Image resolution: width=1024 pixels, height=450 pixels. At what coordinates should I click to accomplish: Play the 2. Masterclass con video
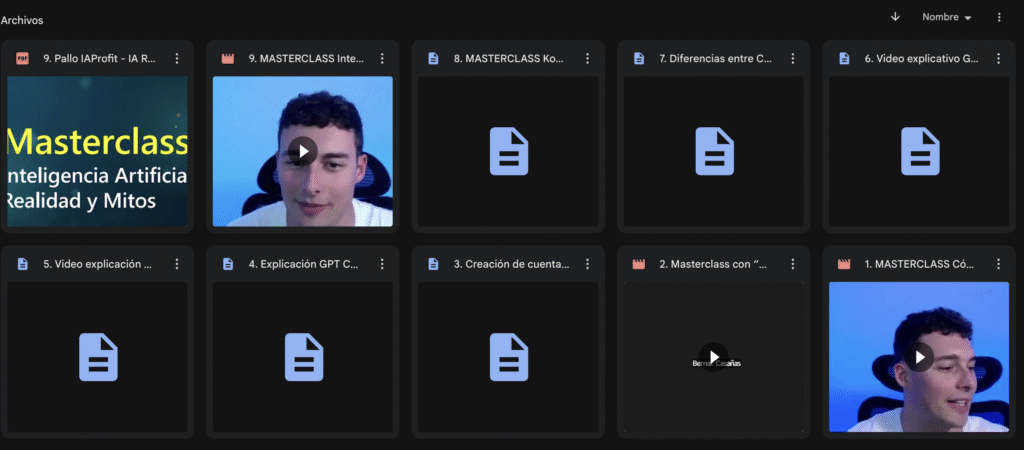tap(713, 357)
